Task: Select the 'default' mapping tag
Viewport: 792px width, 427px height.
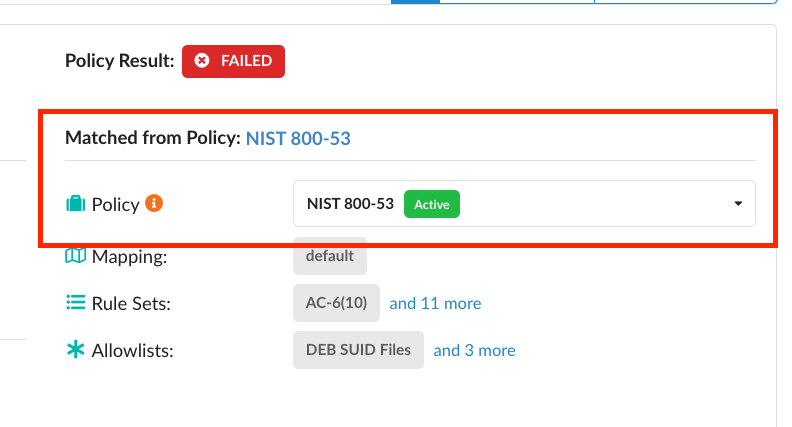Action: pos(330,256)
